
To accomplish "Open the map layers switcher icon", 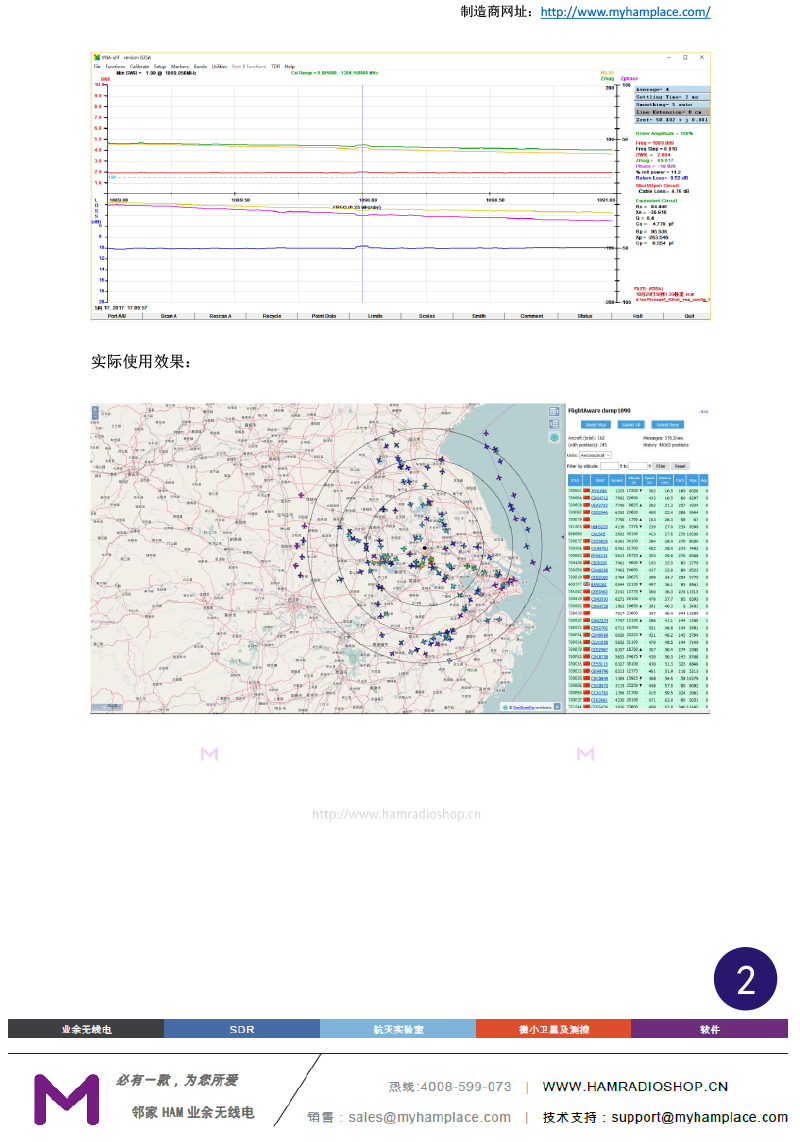I will click(x=554, y=437).
